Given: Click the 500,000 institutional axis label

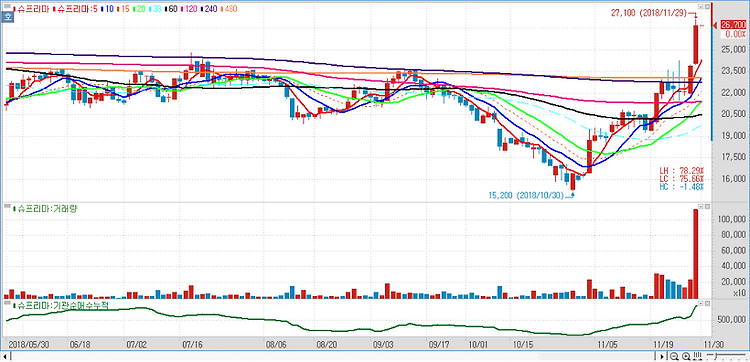Looking at the screenshot, I should click(x=731, y=319).
